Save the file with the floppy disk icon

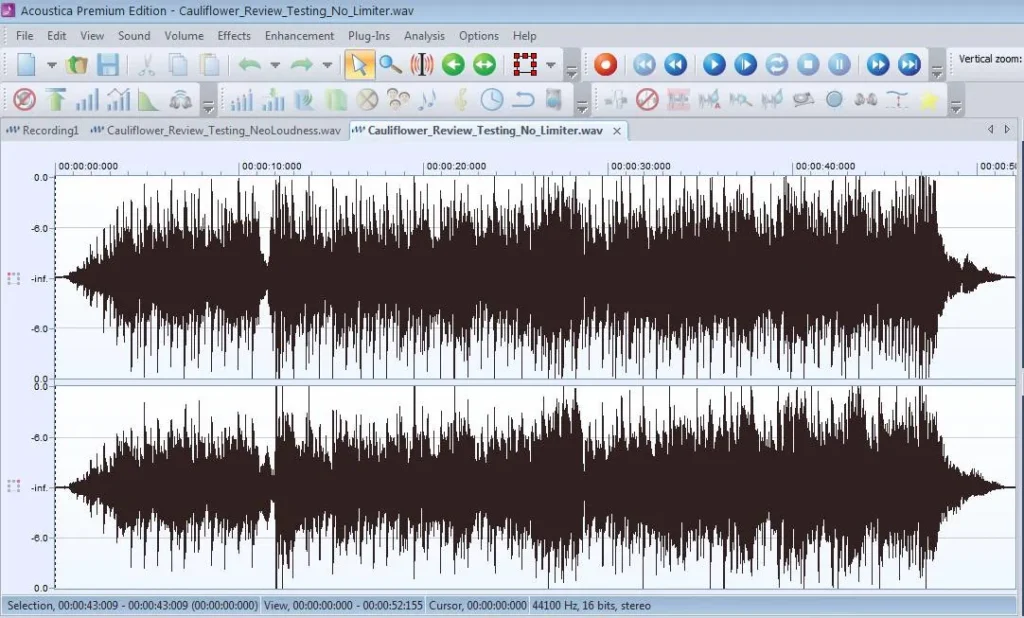108,65
